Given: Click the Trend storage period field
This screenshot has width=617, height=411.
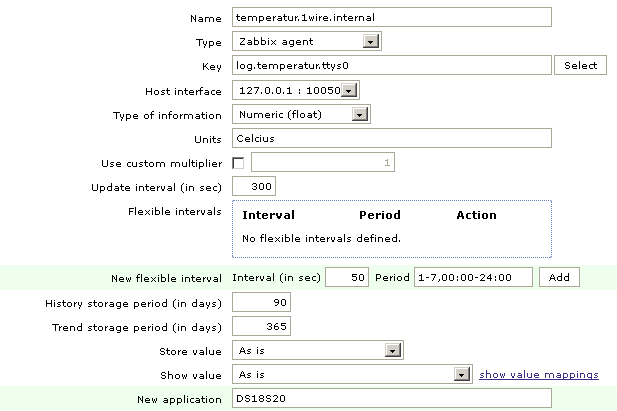Looking at the screenshot, I should point(261,327).
